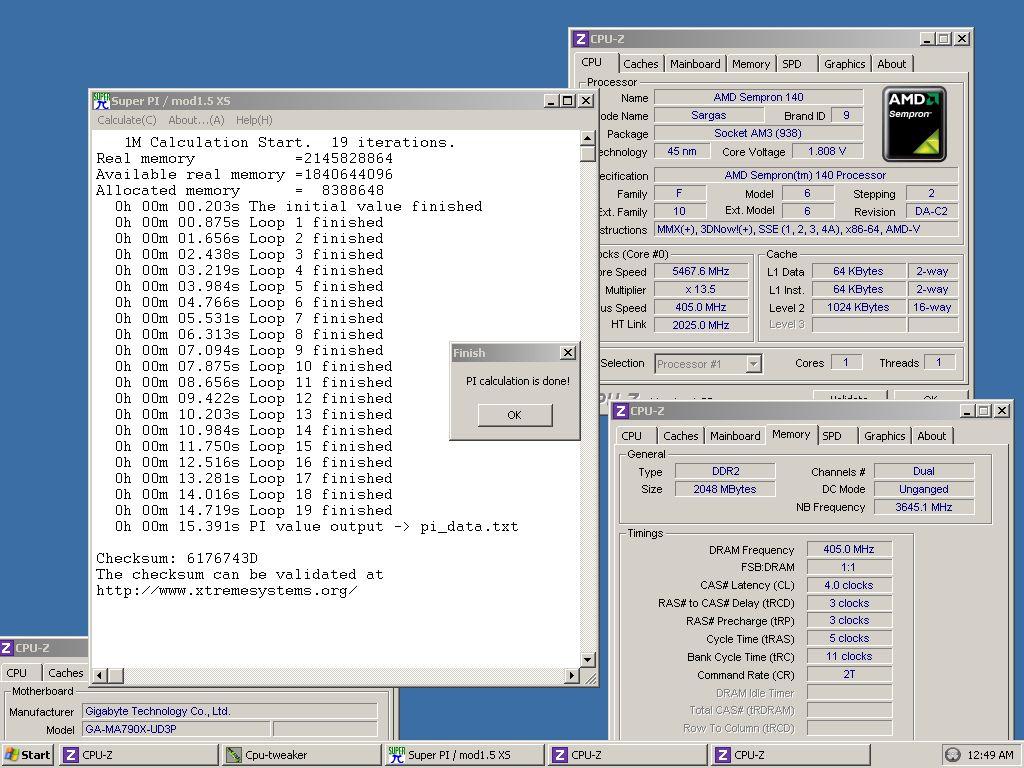Click the CAS# Latency value 4.0 clocks

coord(849,585)
